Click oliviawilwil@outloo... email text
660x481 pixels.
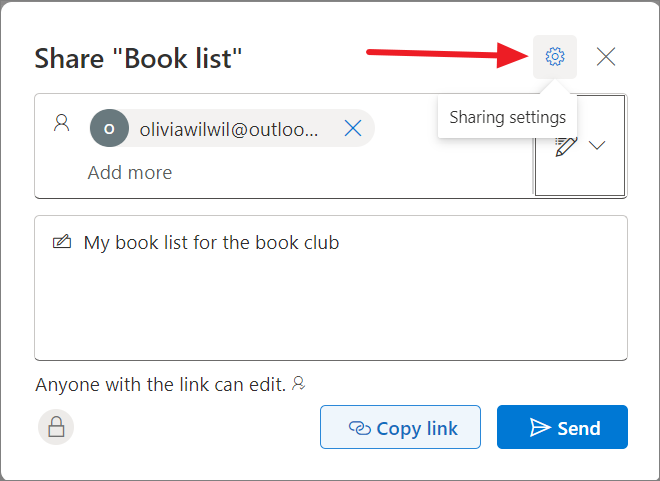click(229, 129)
